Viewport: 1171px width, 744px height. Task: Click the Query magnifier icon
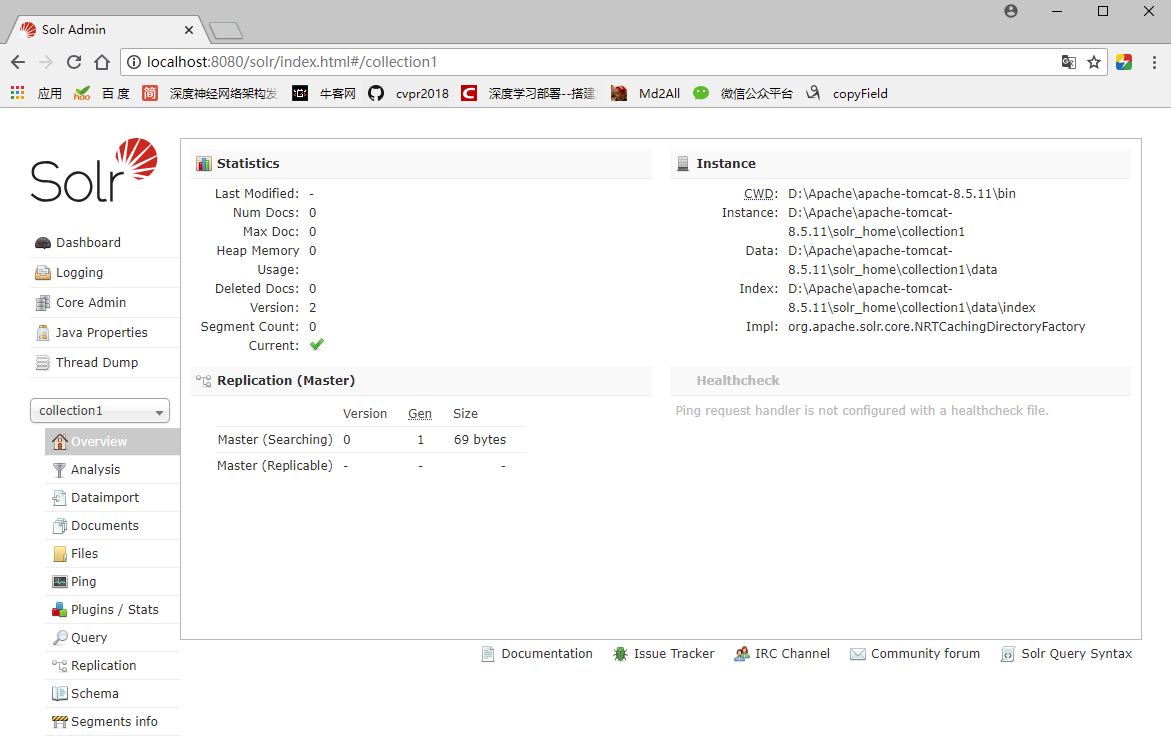click(60, 638)
